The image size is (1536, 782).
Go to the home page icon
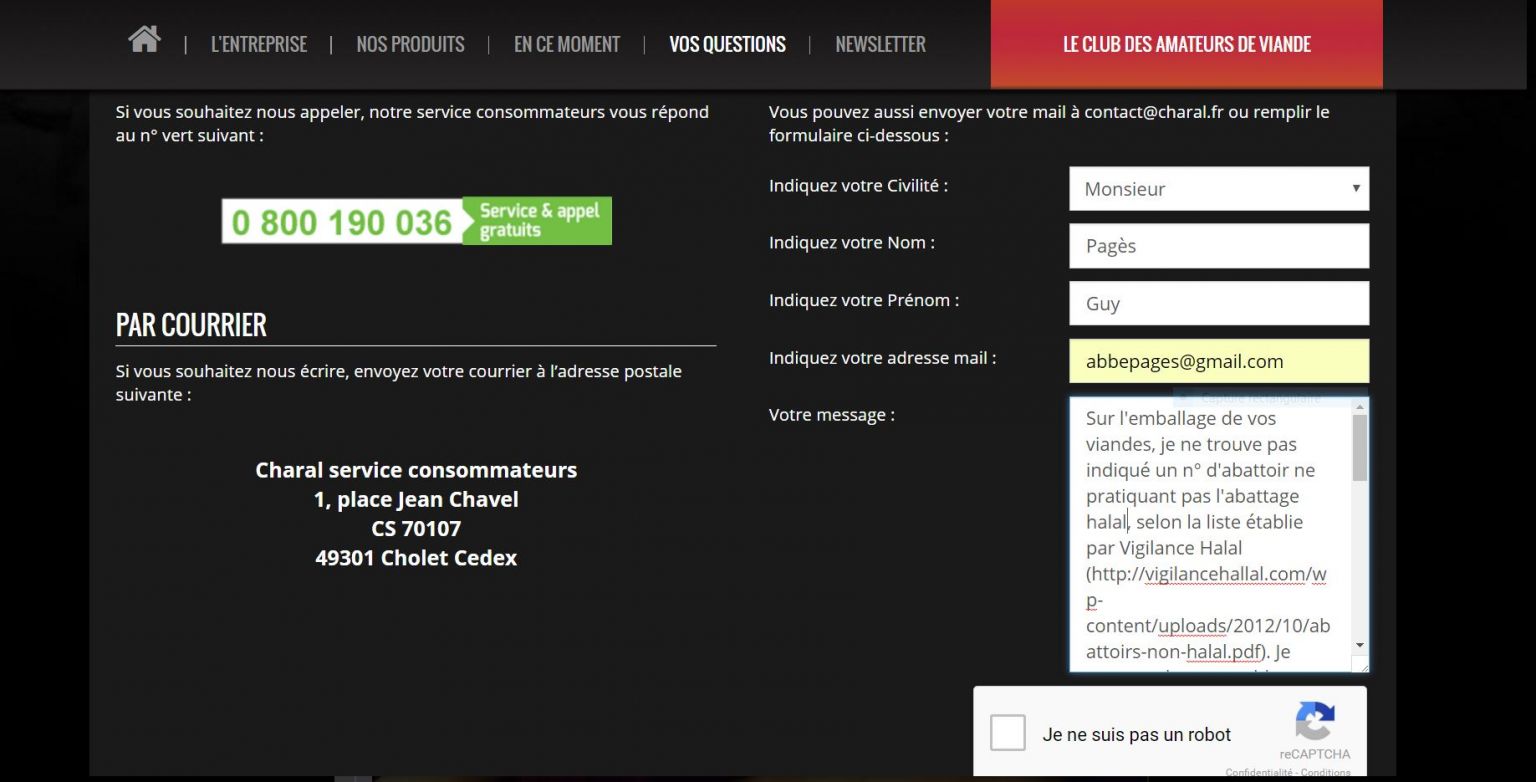point(144,39)
